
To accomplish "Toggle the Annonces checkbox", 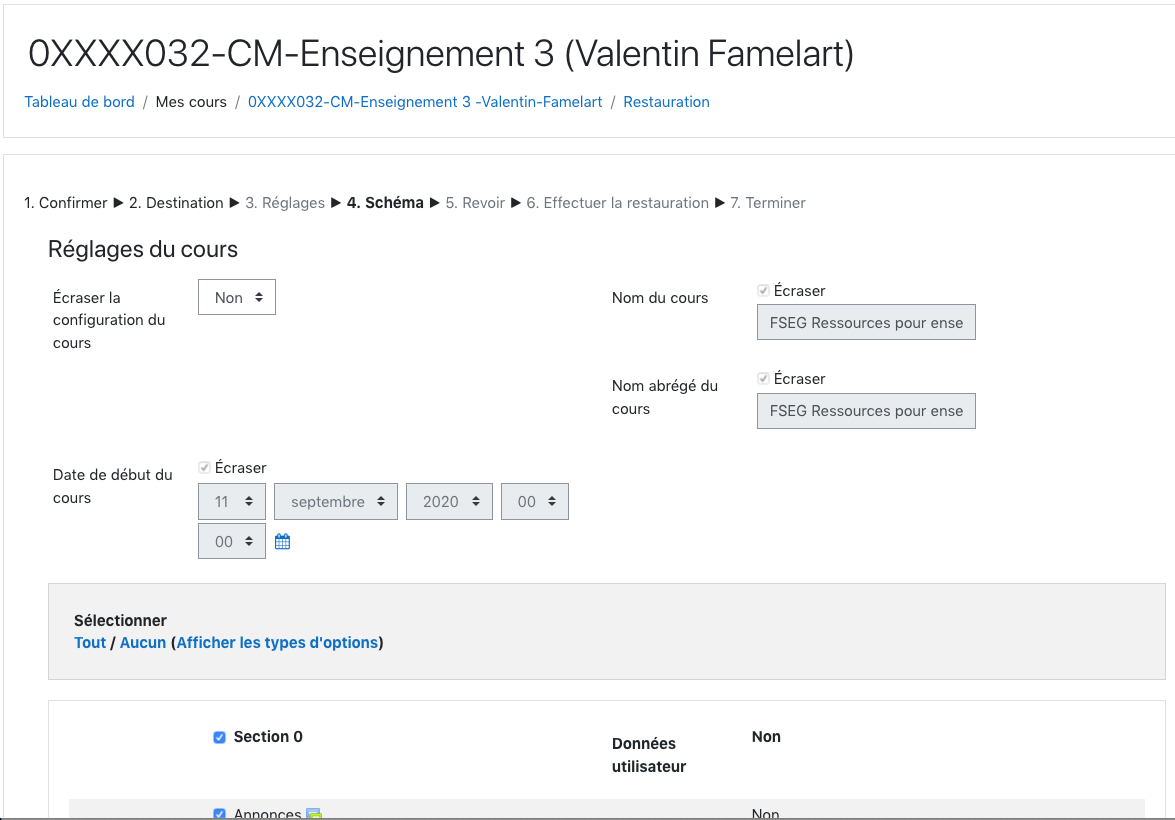I will click(220, 814).
